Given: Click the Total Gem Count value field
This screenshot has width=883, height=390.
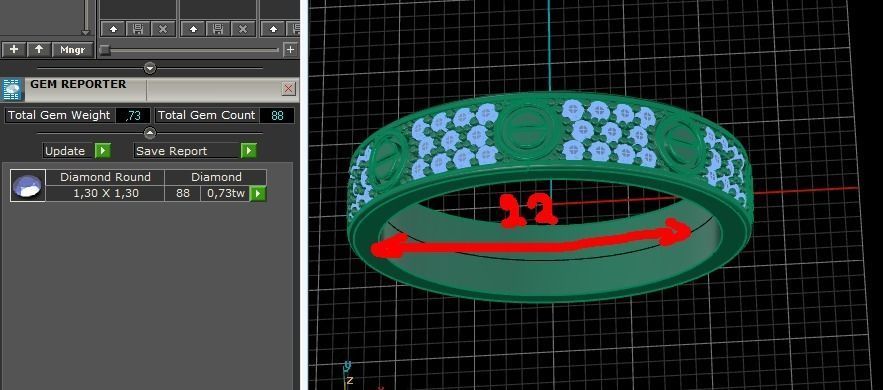Looking at the screenshot, I should (x=277, y=115).
